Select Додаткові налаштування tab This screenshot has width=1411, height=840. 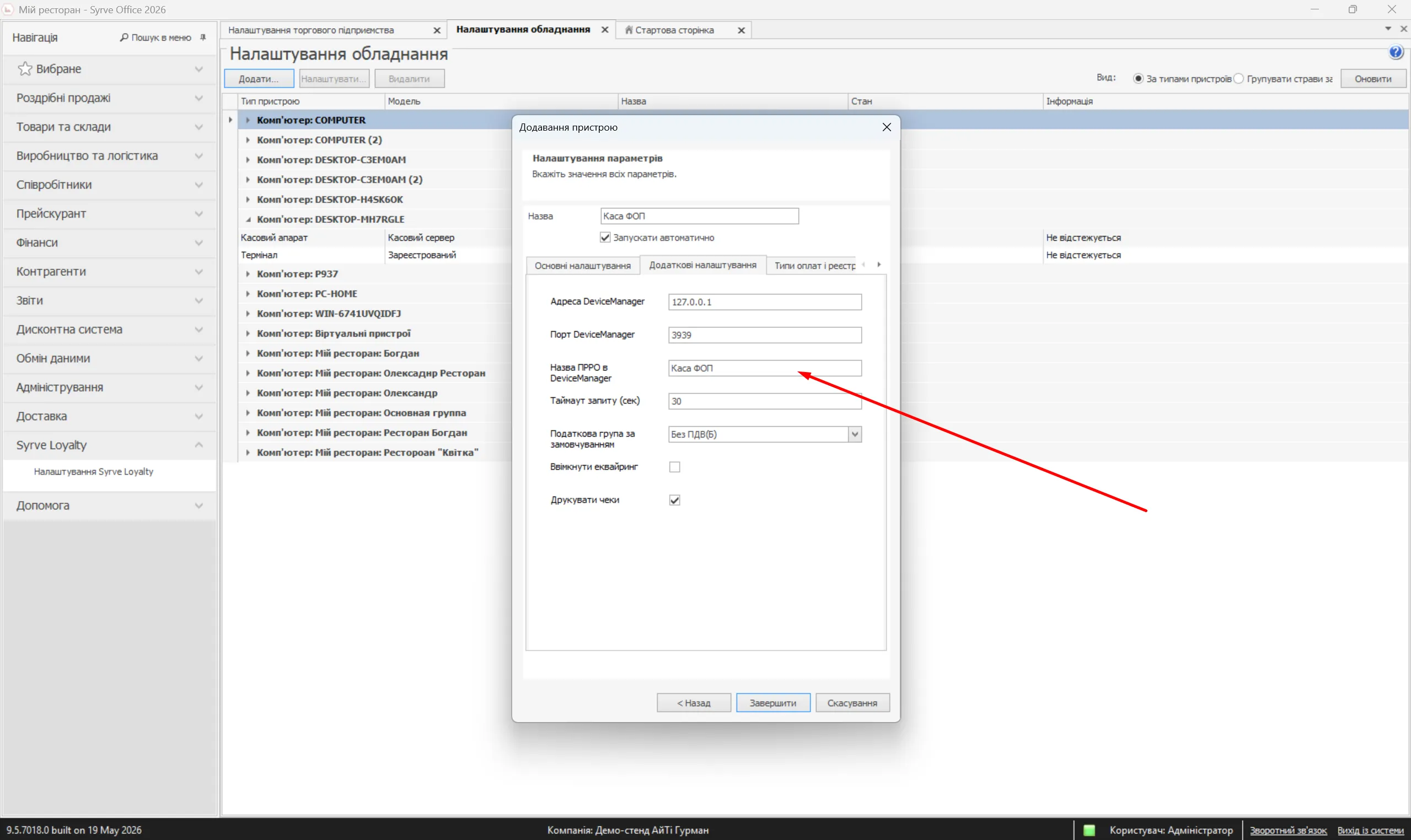(x=702, y=265)
